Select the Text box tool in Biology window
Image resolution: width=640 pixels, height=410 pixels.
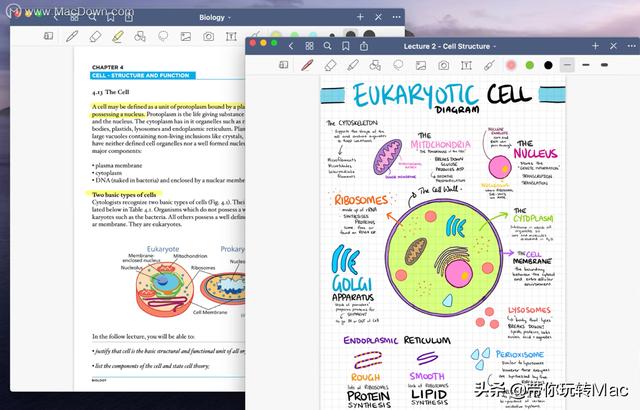(x=231, y=36)
